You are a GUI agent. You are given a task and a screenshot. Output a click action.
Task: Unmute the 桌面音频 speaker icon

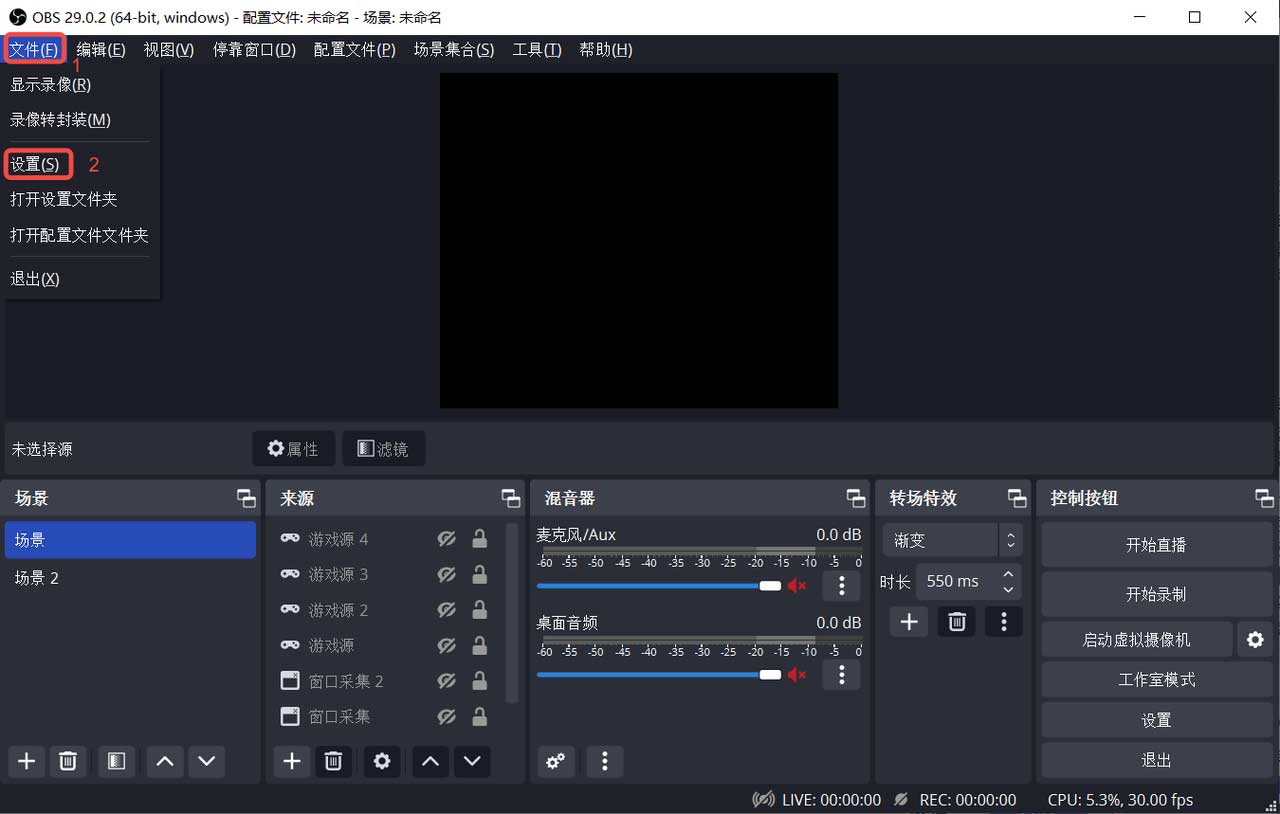[x=797, y=675]
